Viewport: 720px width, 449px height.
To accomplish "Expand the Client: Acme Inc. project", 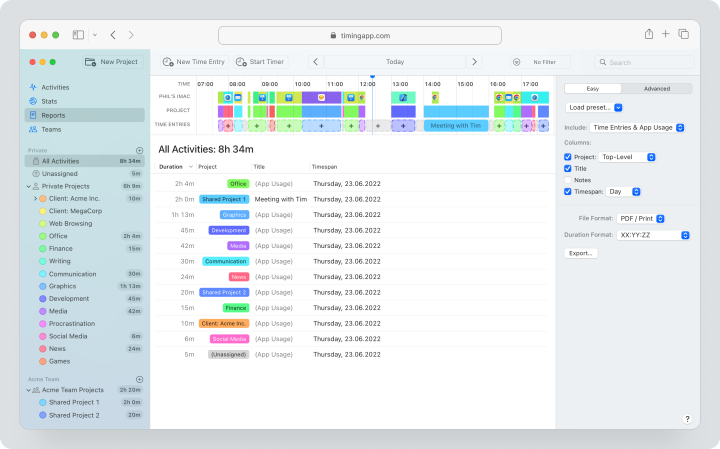I will [x=35, y=199].
